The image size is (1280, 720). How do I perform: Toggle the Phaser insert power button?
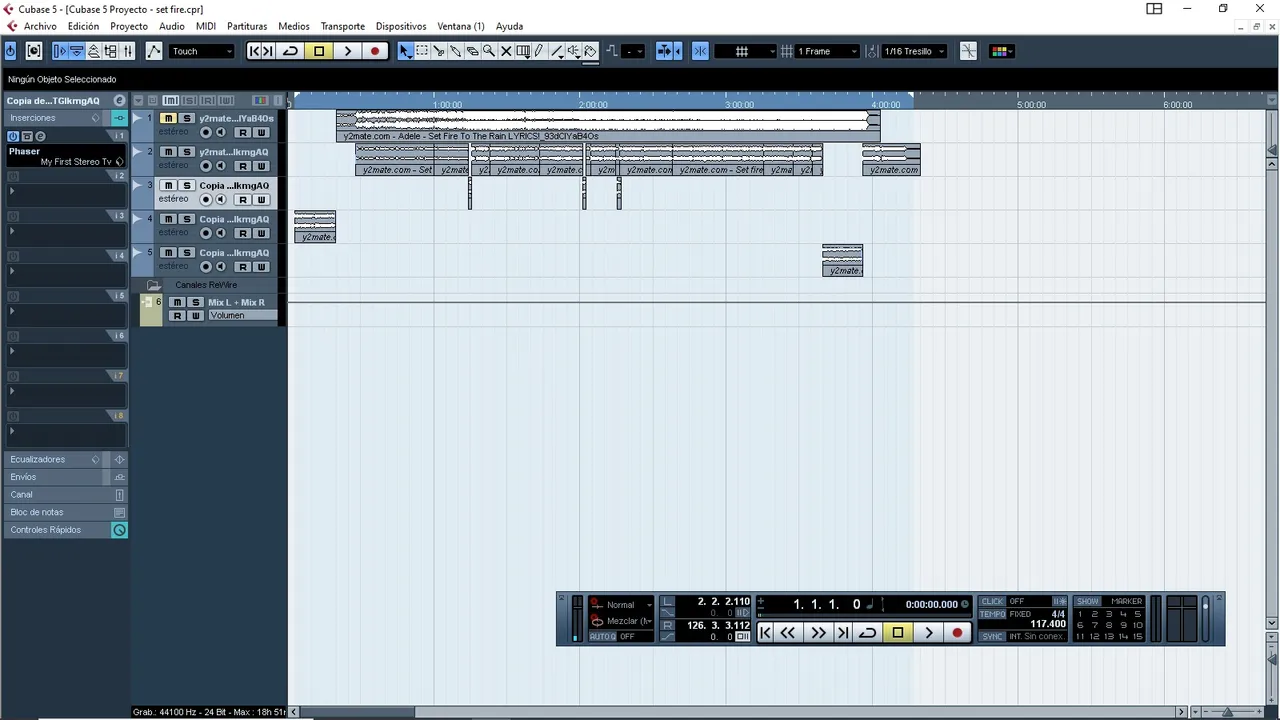coord(13,136)
